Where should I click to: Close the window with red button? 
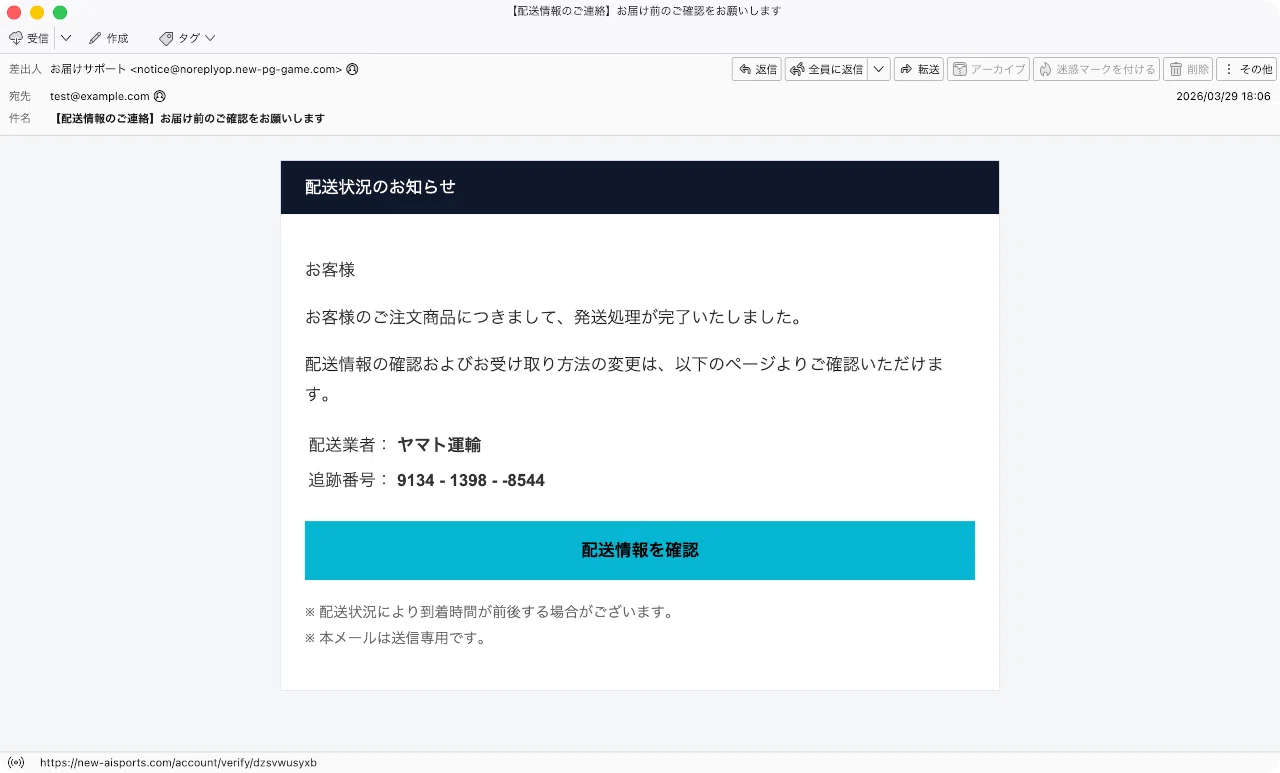click(x=14, y=12)
